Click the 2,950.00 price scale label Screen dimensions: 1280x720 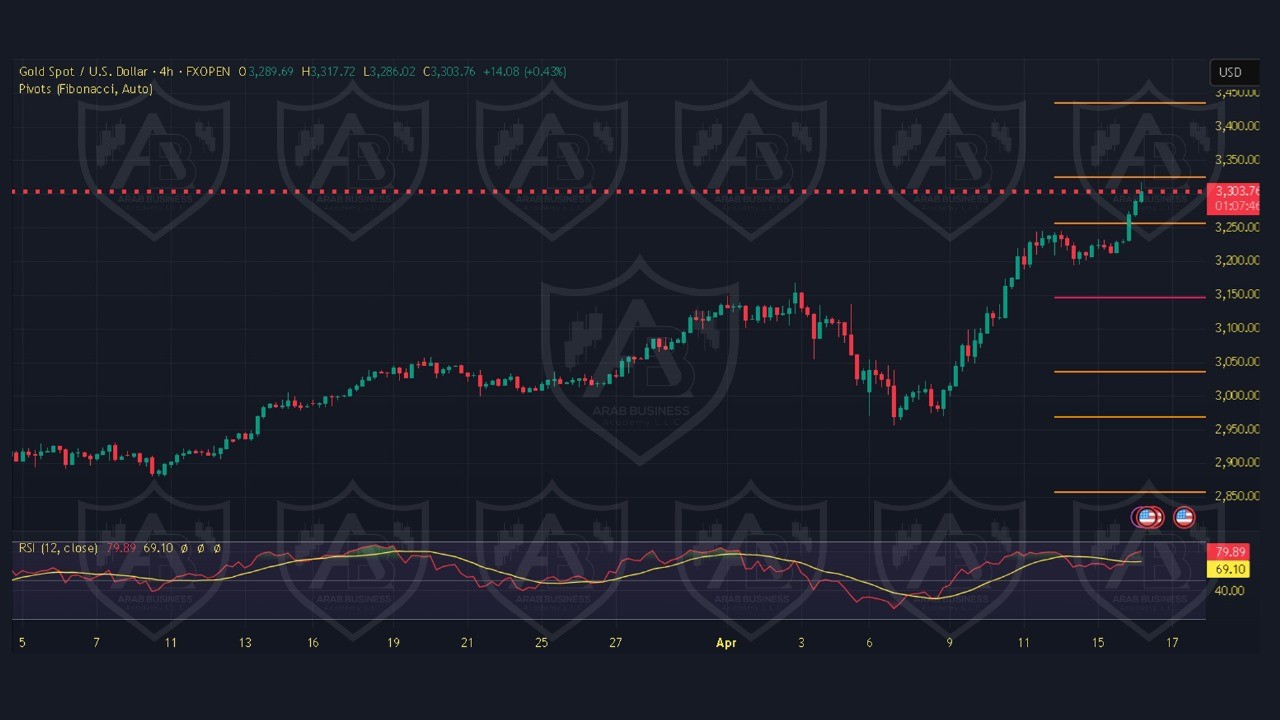(1235, 429)
